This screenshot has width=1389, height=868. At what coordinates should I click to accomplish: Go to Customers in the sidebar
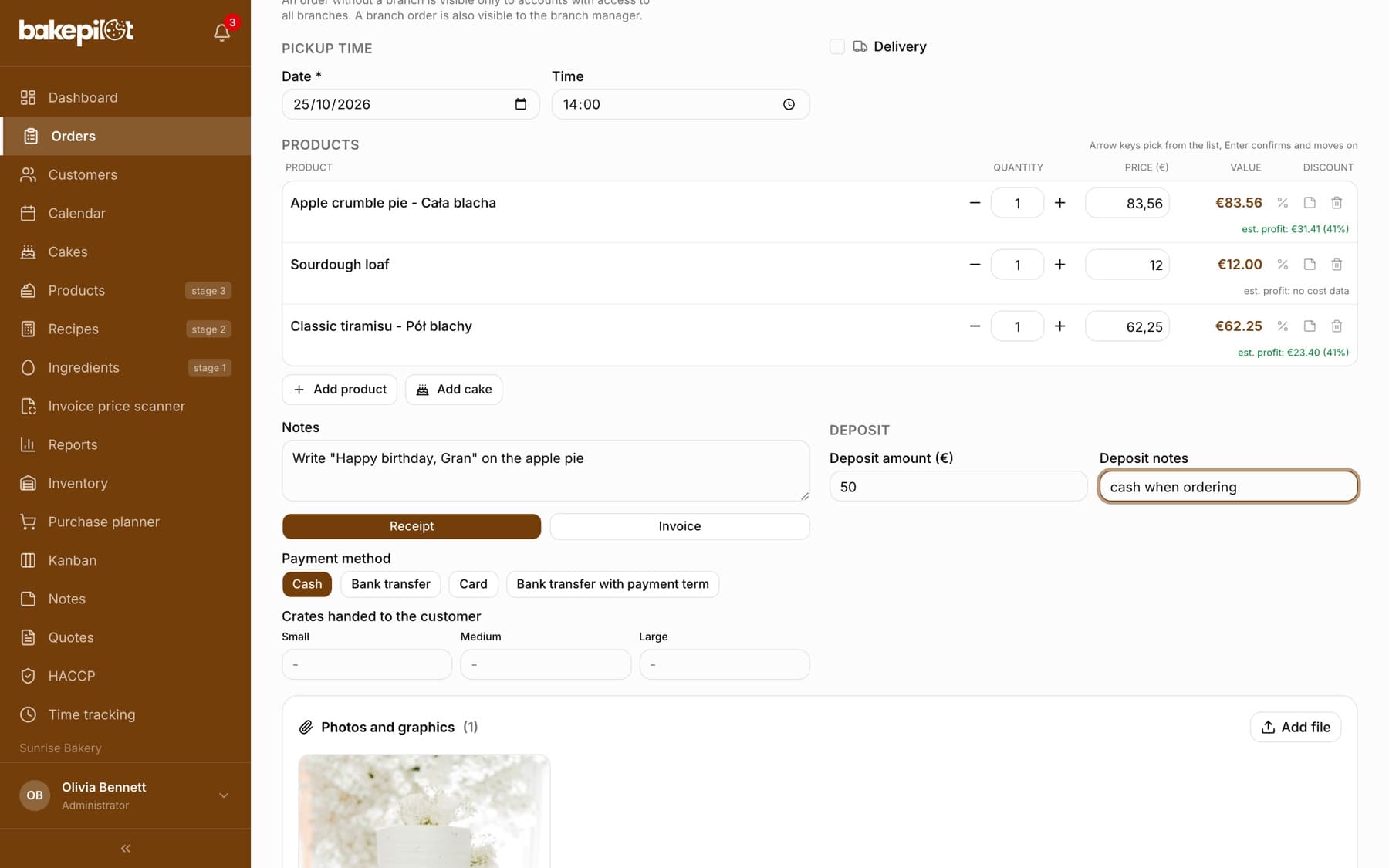point(125,174)
